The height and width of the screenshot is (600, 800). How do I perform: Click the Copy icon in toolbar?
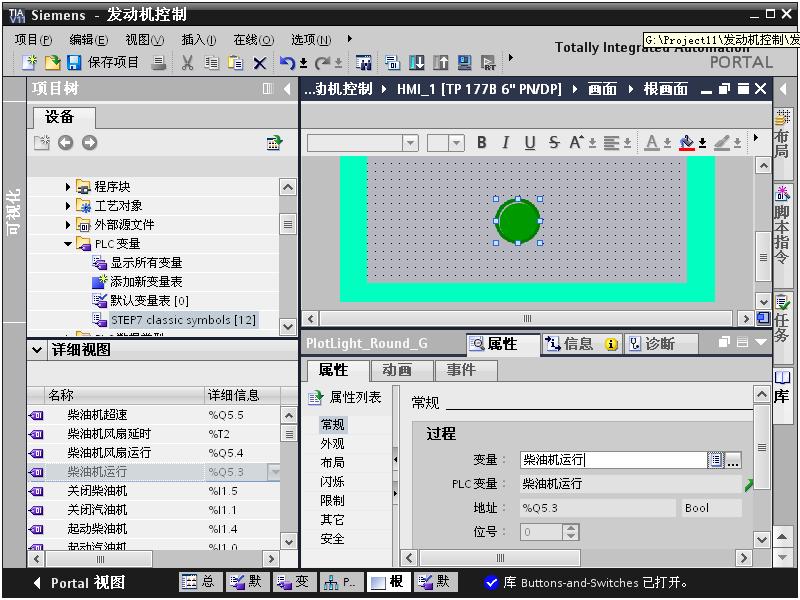pyautogui.click(x=211, y=63)
